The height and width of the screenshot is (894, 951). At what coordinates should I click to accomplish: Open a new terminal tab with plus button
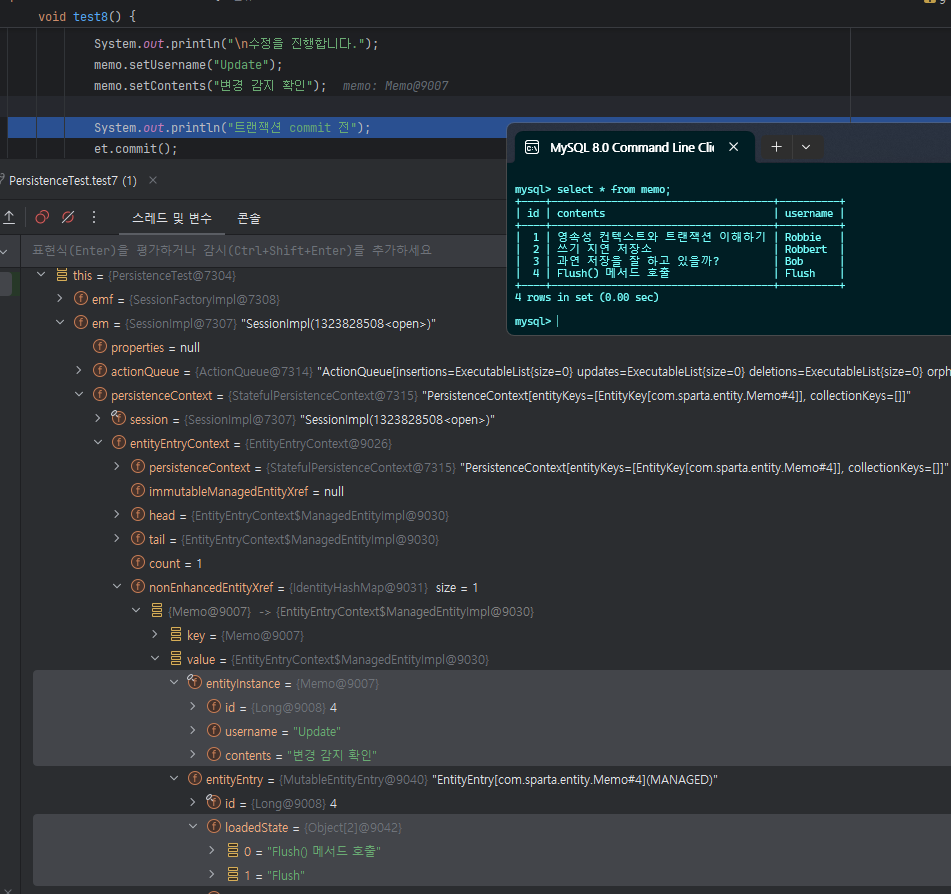pyautogui.click(x=776, y=147)
